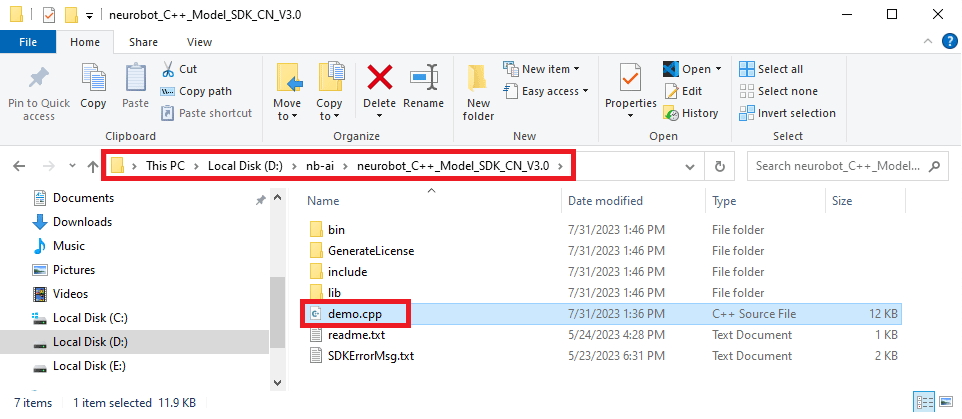Expand the Open dropdown arrow

point(718,69)
